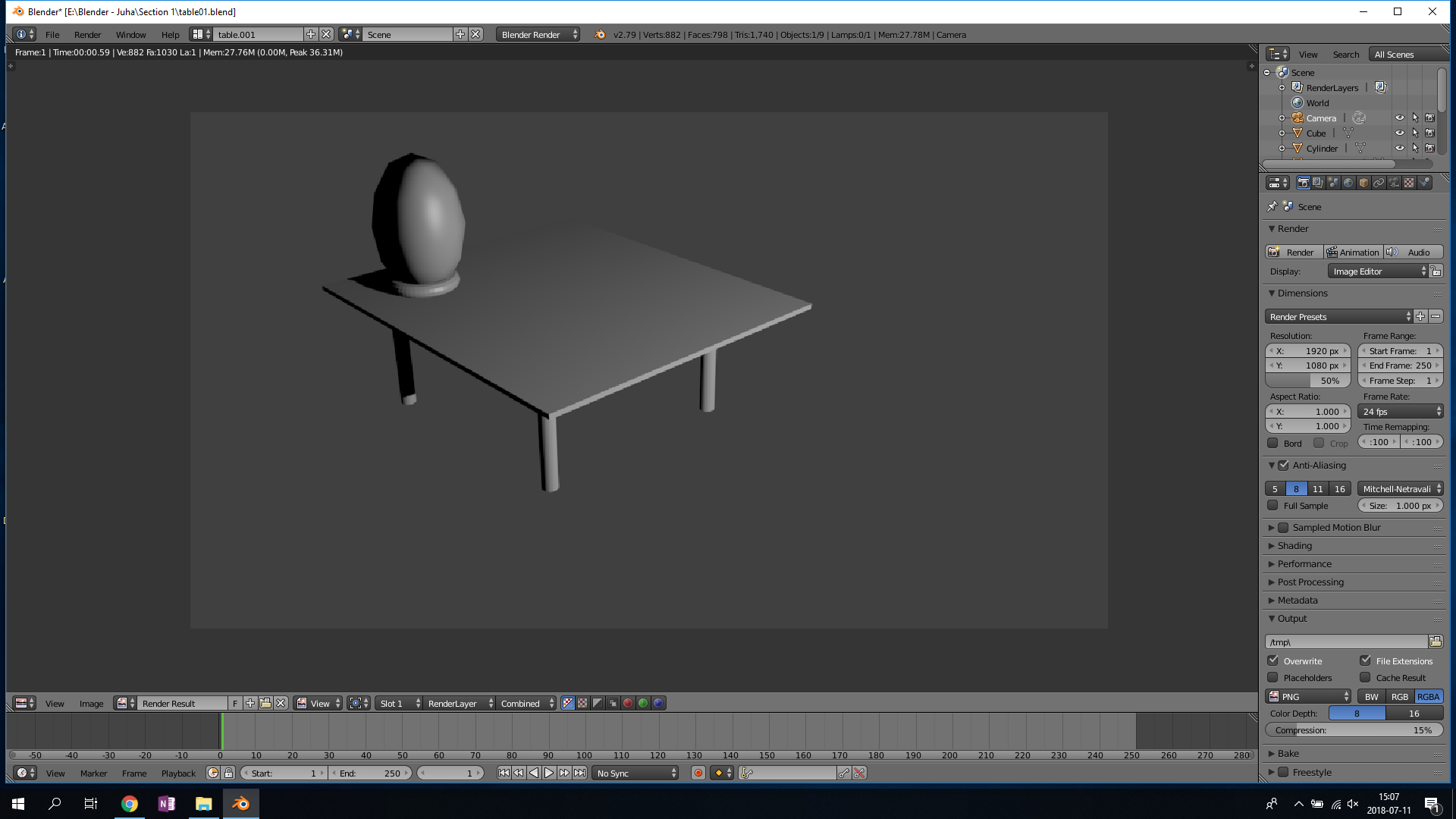The image size is (1456, 819).
Task: Open output folder browser icon next to /tmp\
Action: click(1436, 642)
